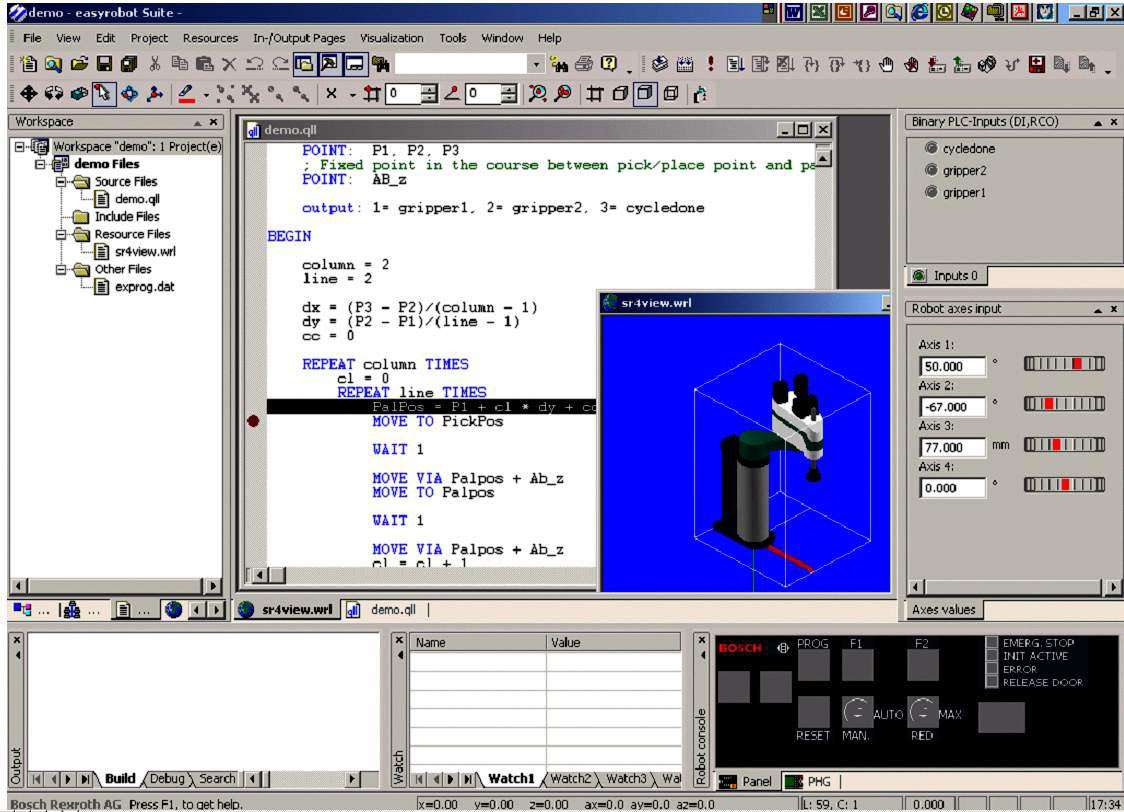Screen dimensions: 1124x812
Task: Toggle the gripper2 input indicator
Action: 931,170
